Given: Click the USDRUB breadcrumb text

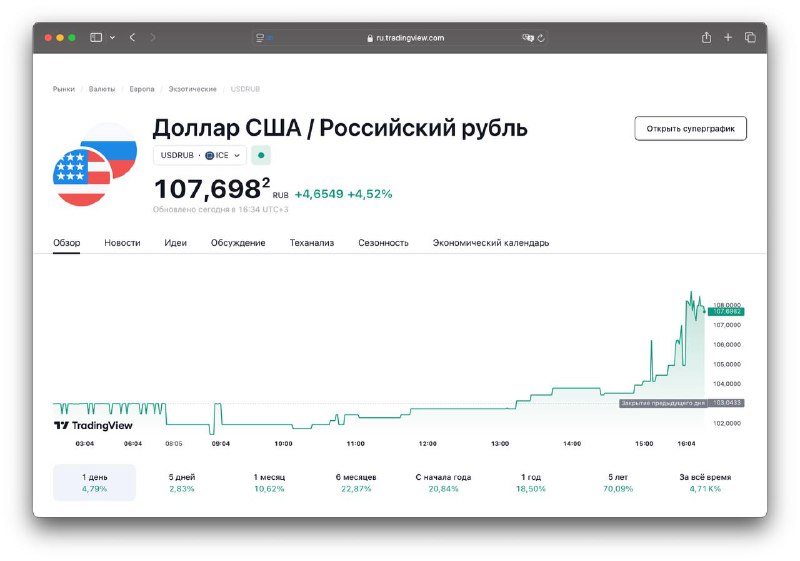Looking at the screenshot, I should click(x=245, y=89).
